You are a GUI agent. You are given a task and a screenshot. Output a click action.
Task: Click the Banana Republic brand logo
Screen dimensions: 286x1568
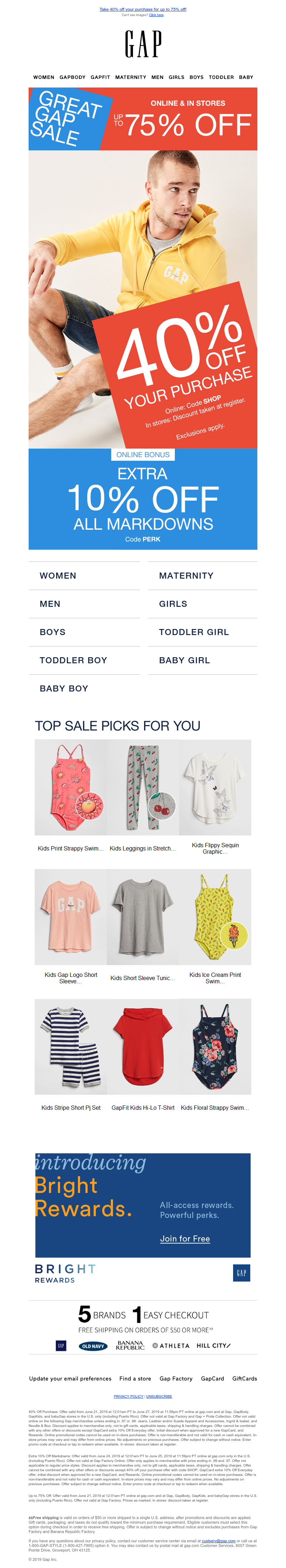130,1345
